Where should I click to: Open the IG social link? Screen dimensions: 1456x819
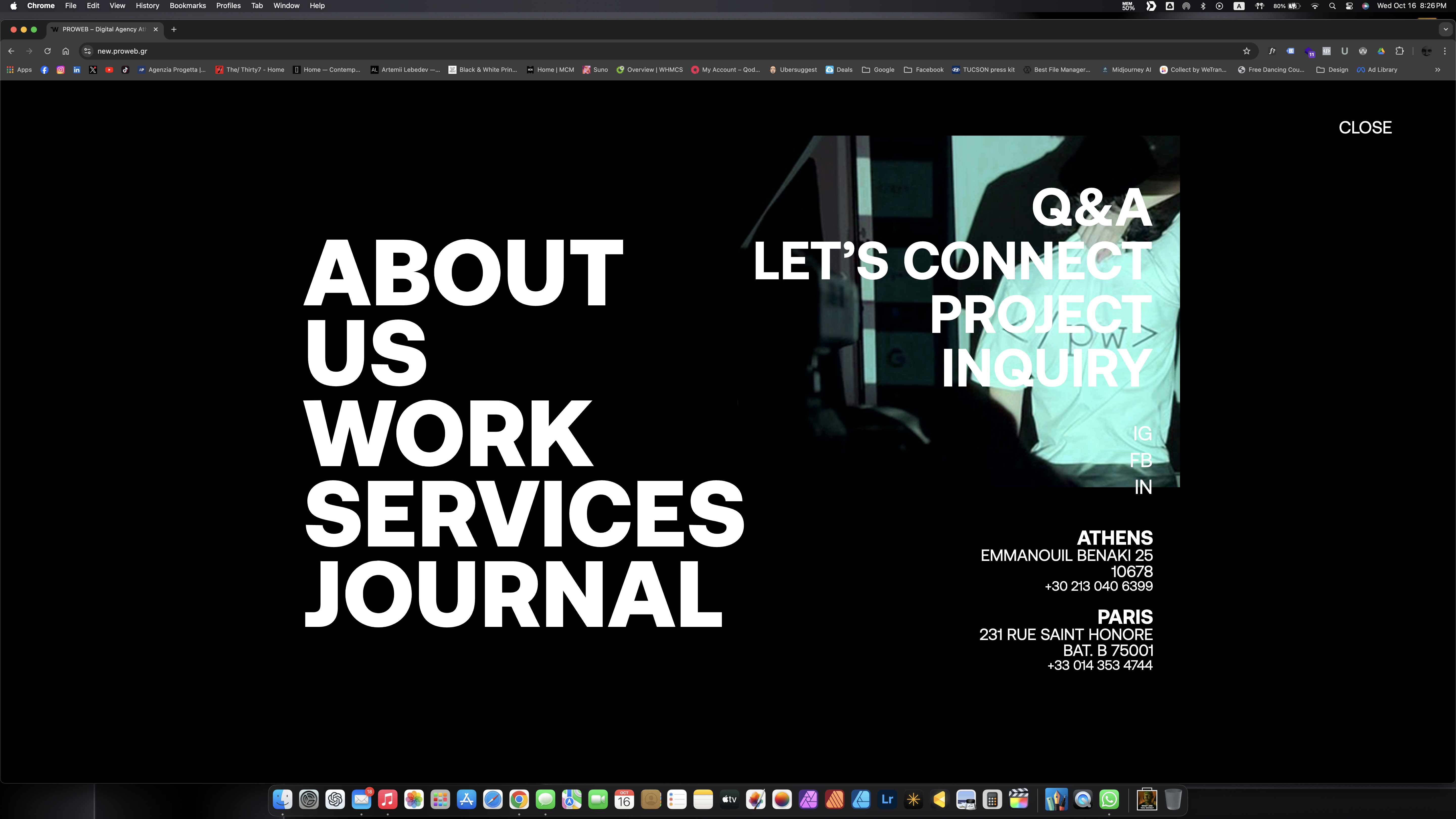(x=1142, y=434)
